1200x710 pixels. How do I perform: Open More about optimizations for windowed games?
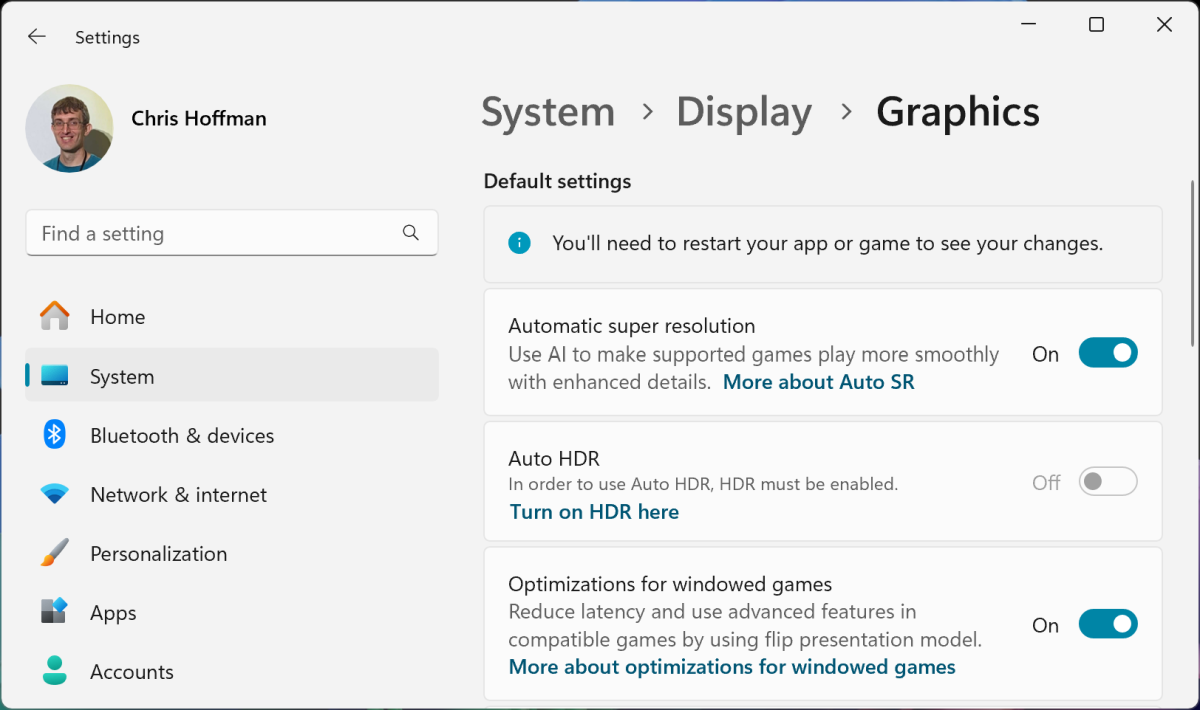[x=732, y=667]
